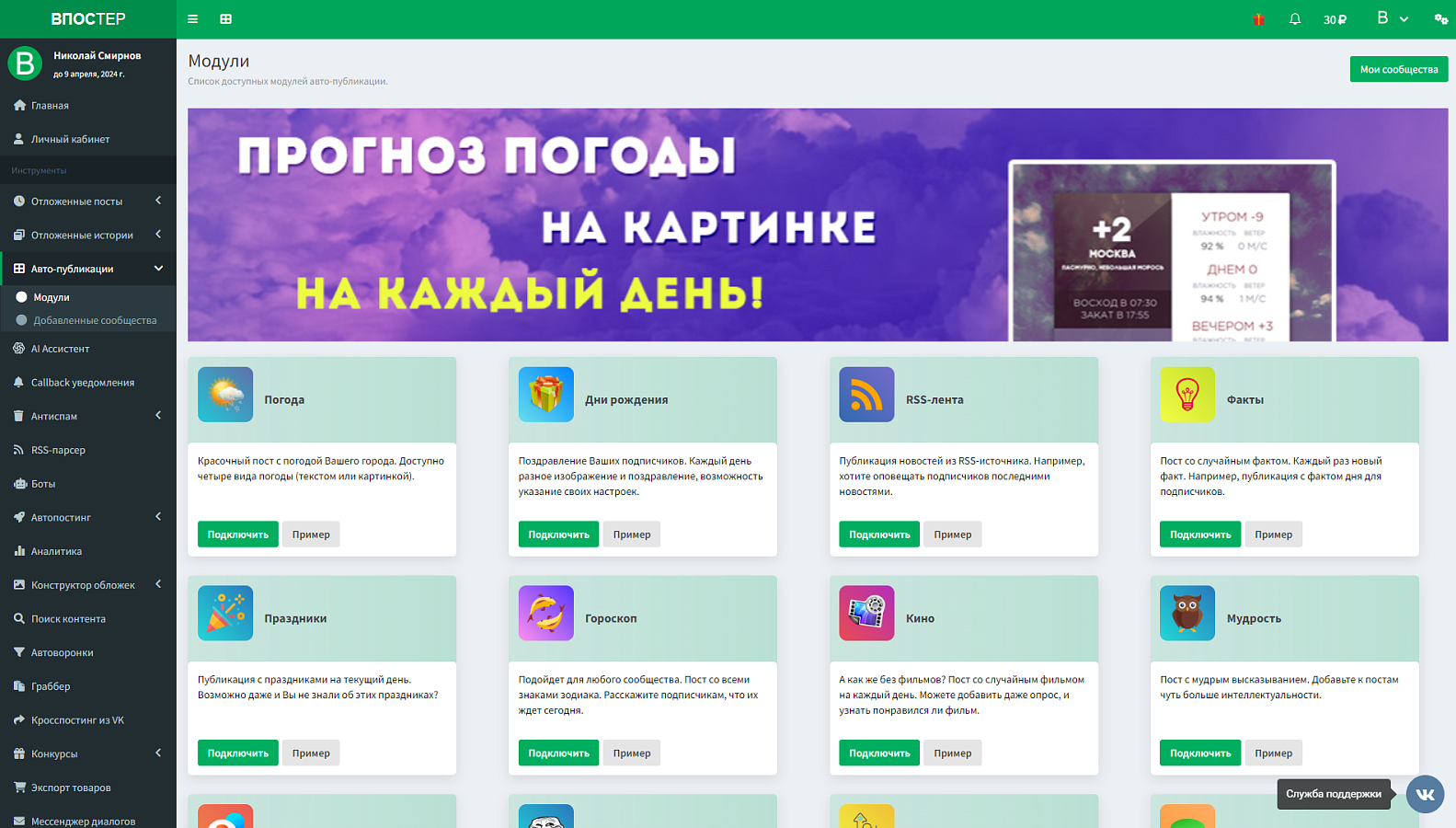
Task: Open Мессенджер диалогов in sidebar
Action: [x=88, y=821]
